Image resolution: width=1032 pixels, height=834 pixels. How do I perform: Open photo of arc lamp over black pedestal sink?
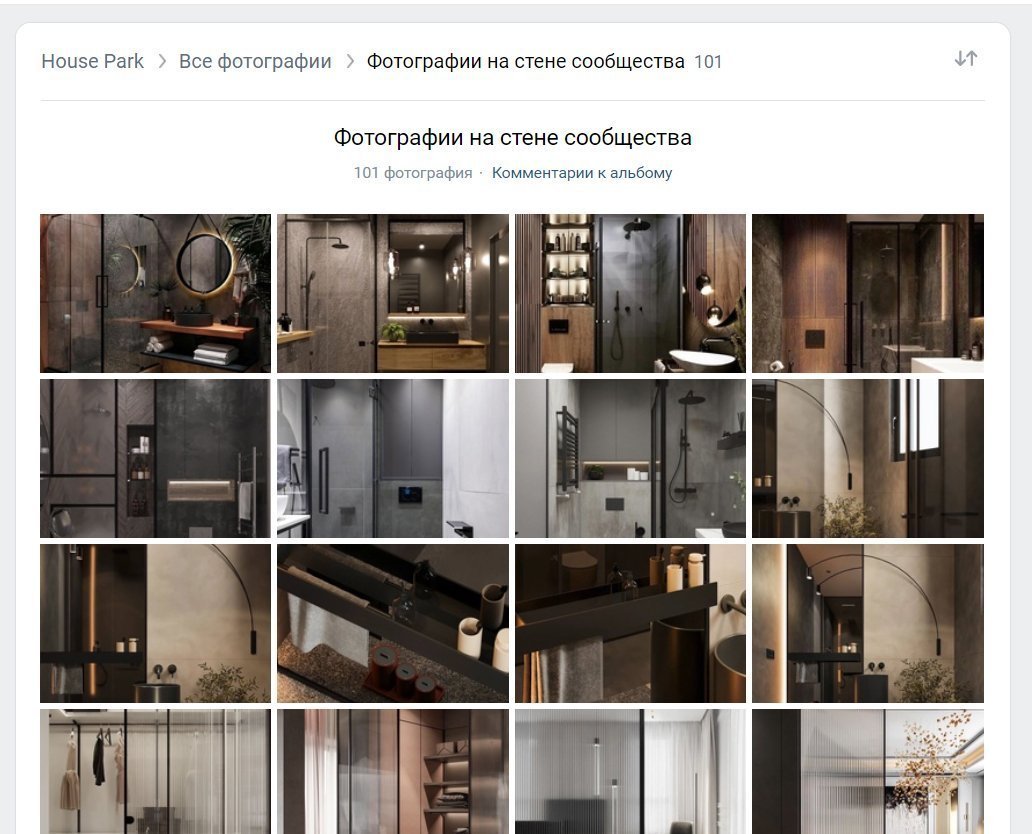(155, 623)
